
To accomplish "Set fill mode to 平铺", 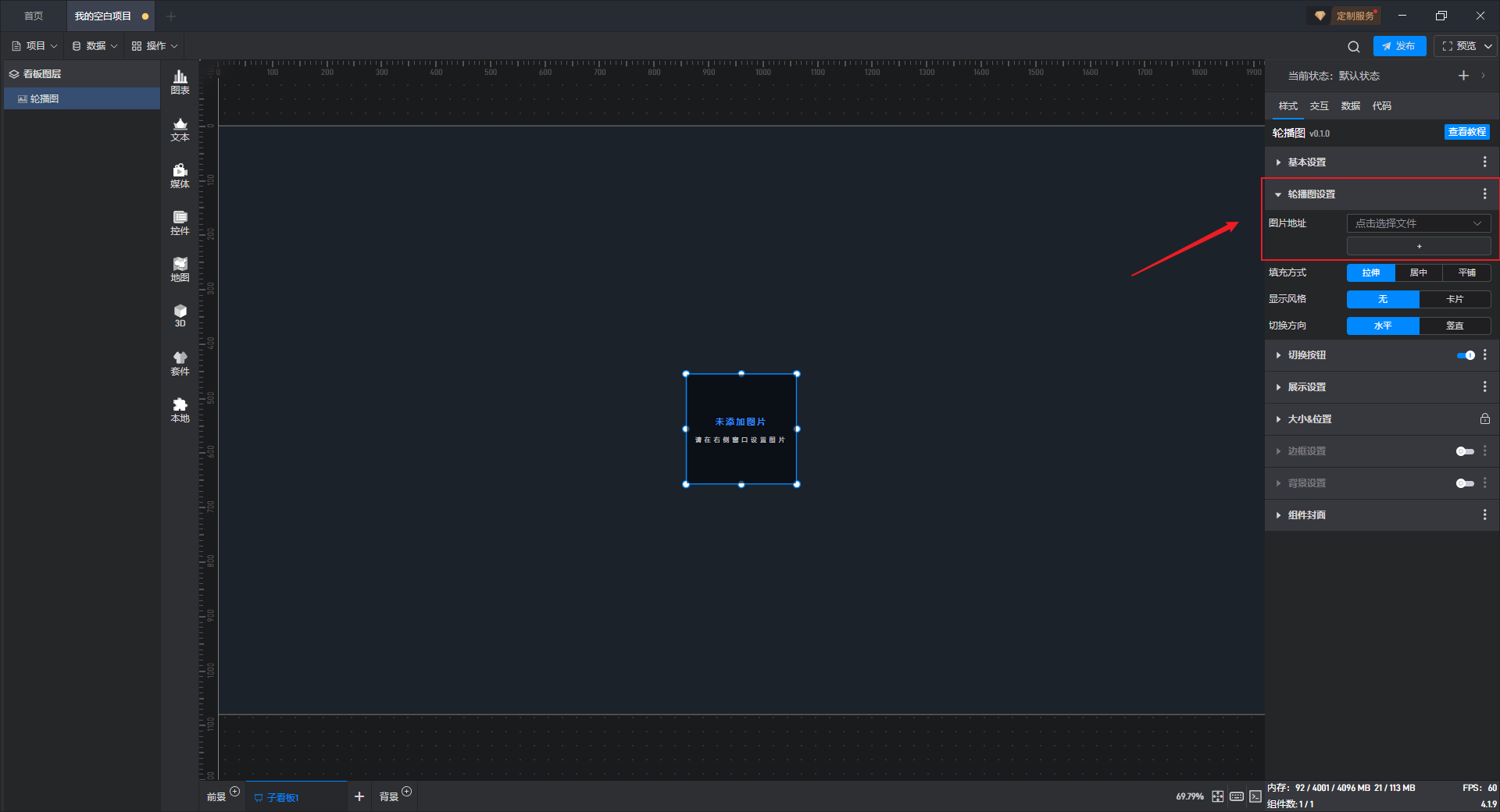I will (1467, 272).
